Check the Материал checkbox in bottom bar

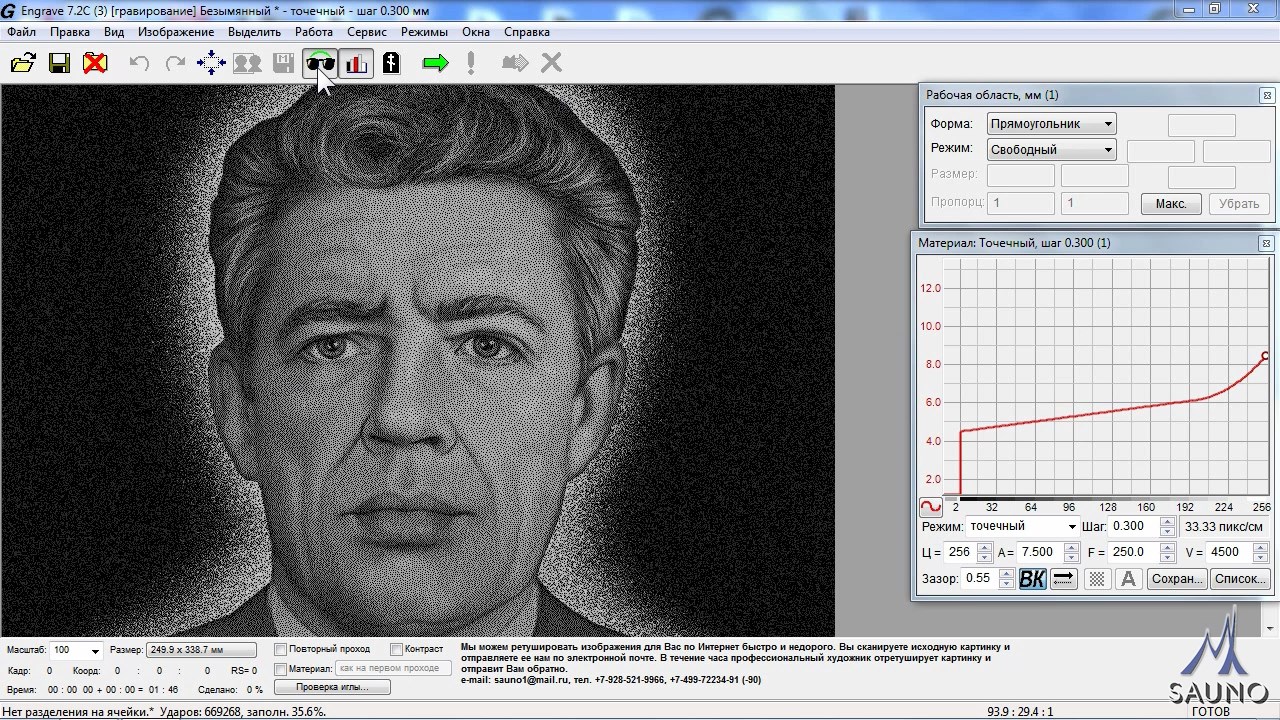pos(281,668)
